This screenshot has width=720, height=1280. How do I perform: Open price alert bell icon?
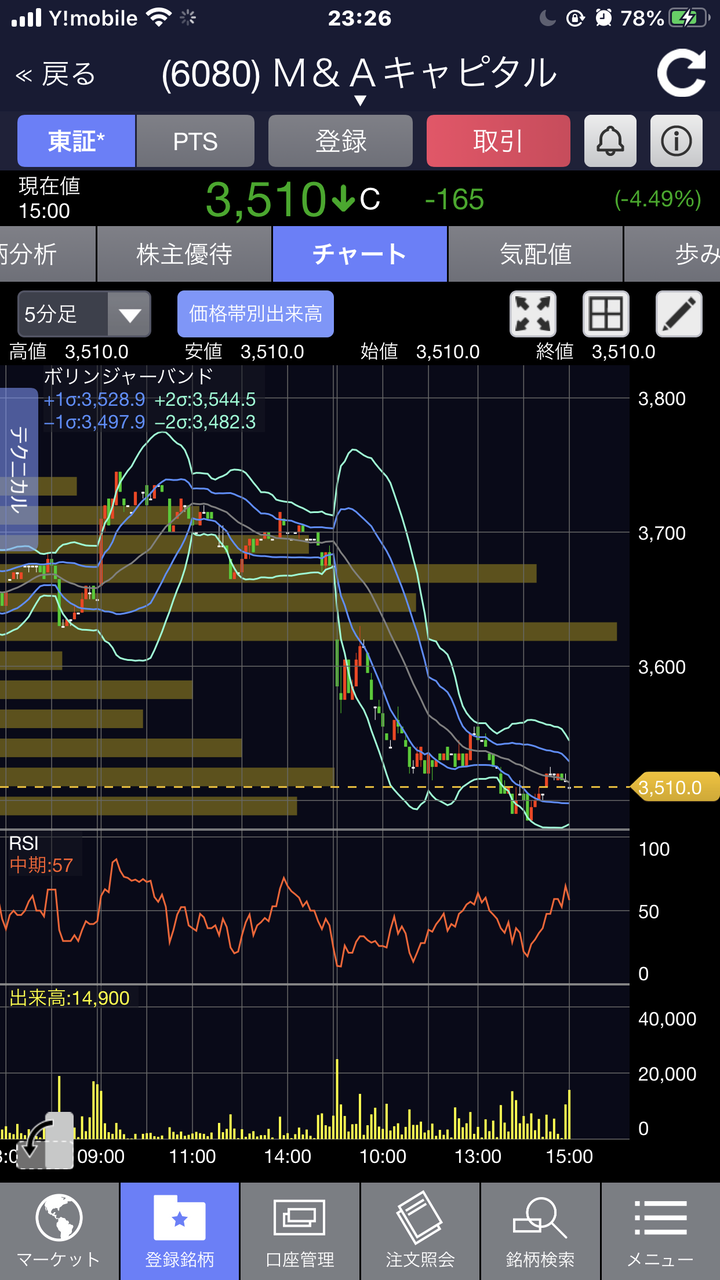tap(609, 141)
